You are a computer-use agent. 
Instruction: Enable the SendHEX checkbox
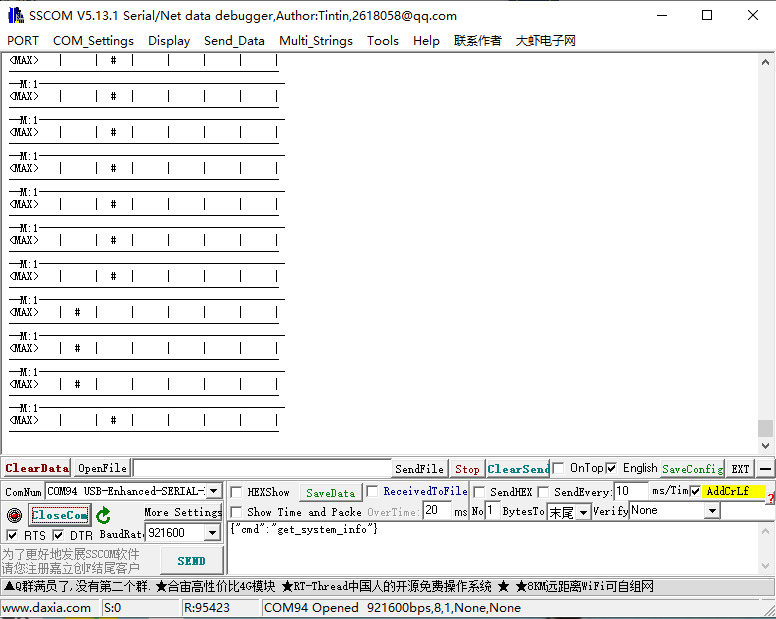pyautogui.click(x=479, y=492)
